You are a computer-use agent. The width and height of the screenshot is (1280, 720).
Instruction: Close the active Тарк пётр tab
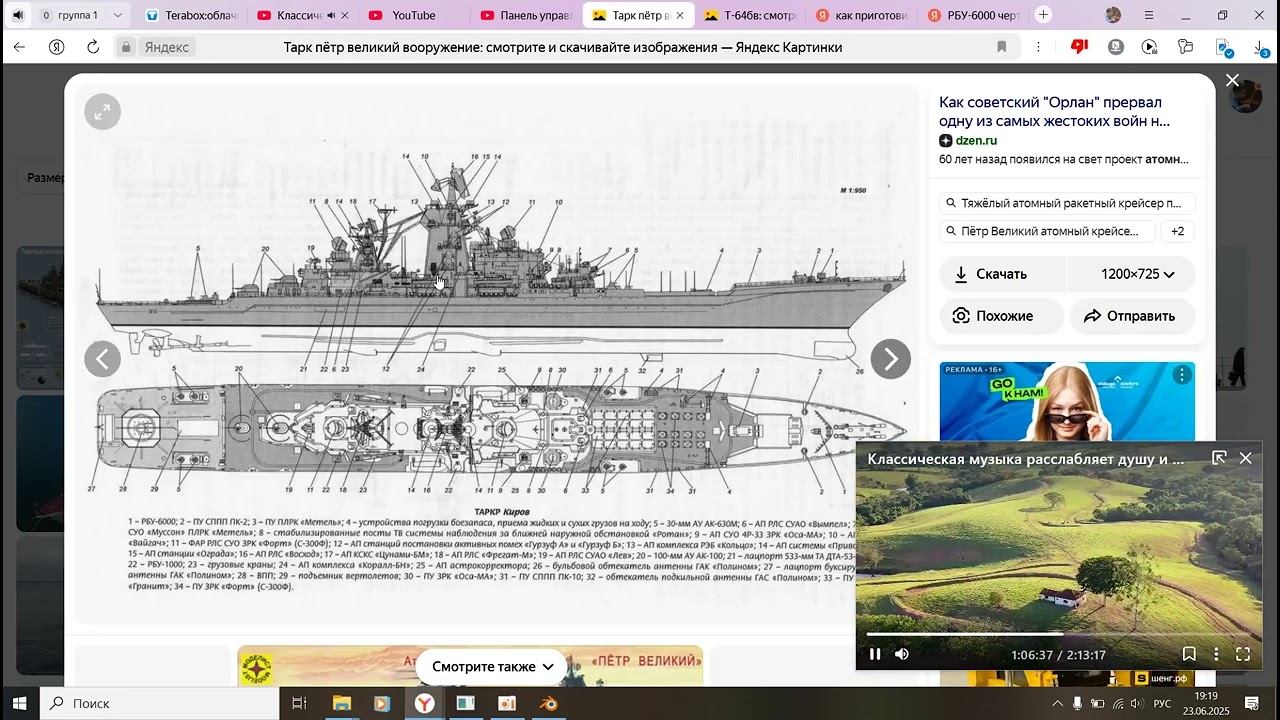[x=679, y=15]
